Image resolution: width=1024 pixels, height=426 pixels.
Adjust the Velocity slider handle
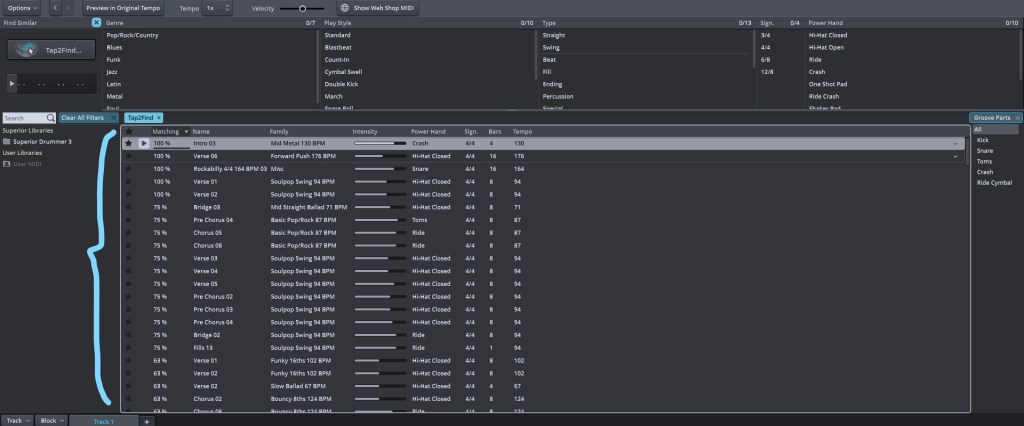tap(302, 8)
